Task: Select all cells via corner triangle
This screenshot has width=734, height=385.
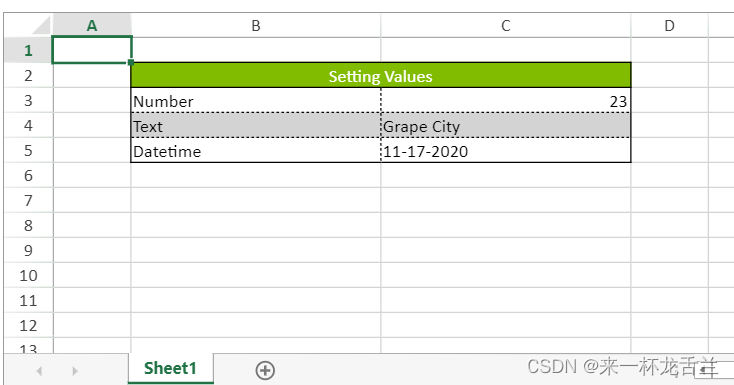Action: coord(29,25)
